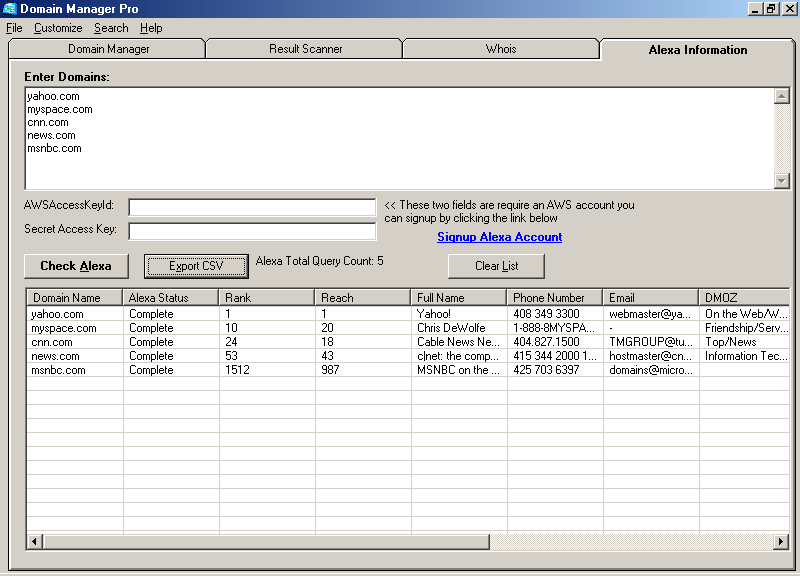Click the Domain Manager Pro title bar icon

point(10,9)
